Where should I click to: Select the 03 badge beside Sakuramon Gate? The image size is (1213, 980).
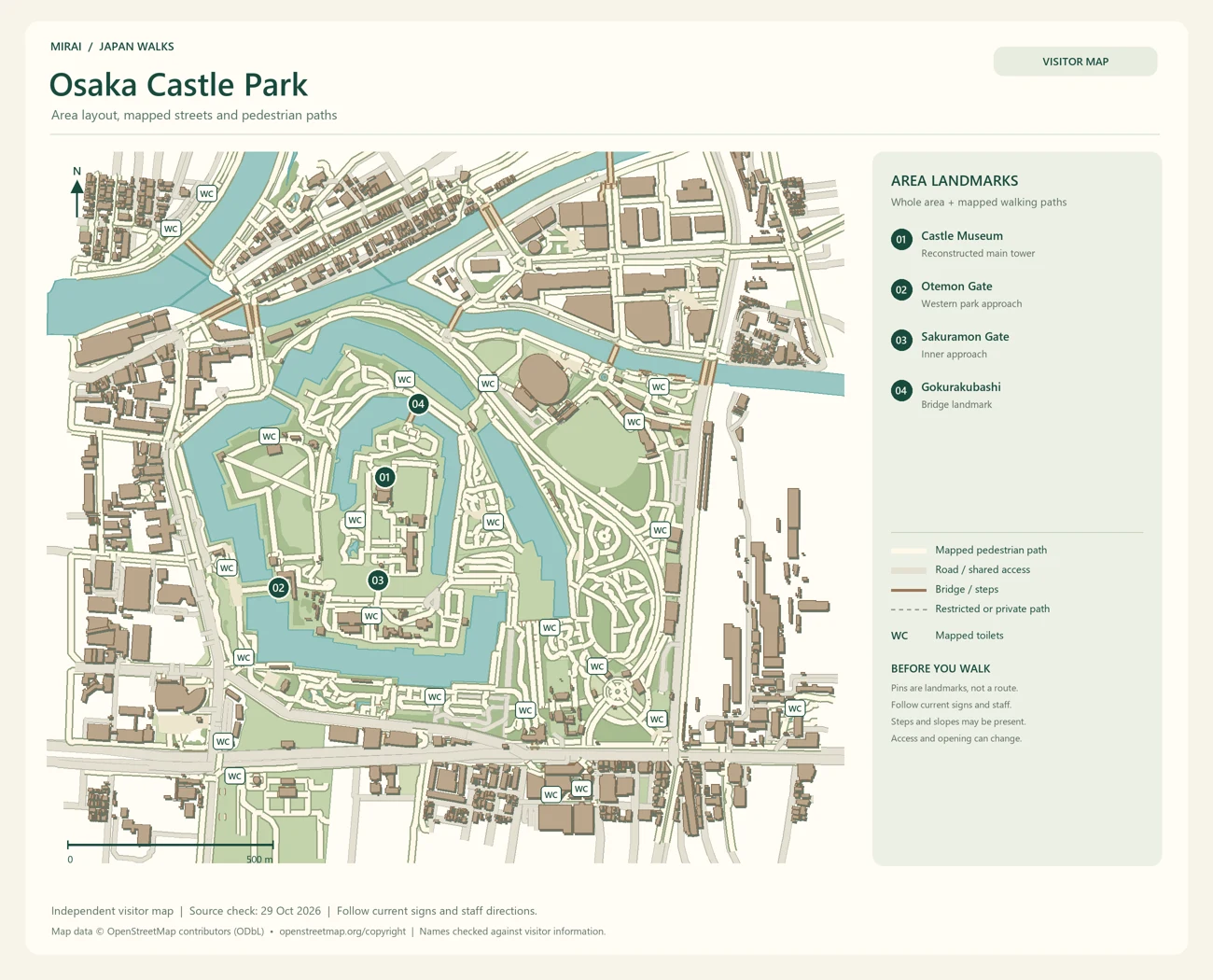(901, 341)
